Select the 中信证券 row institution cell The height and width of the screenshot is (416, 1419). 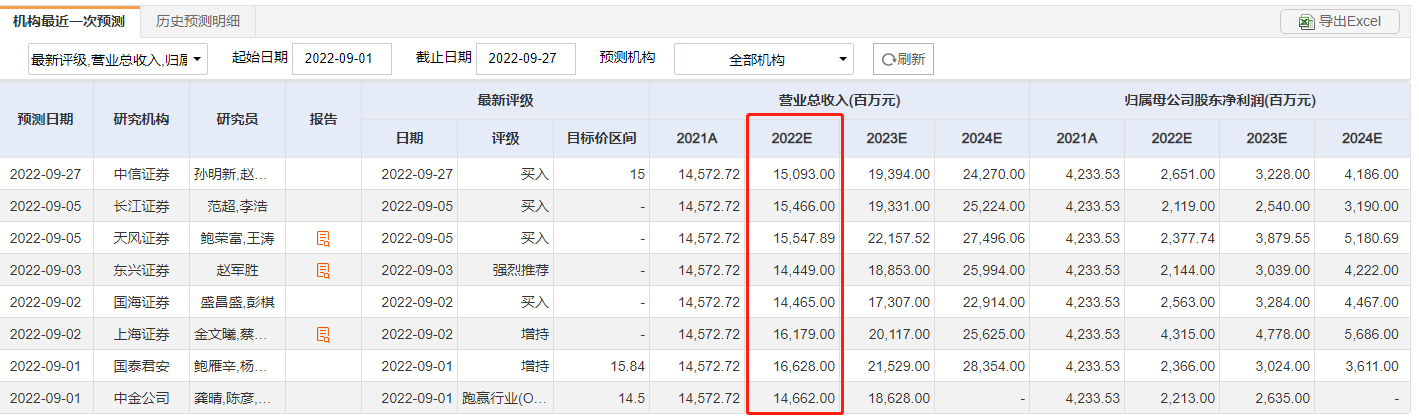[x=141, y=174]
